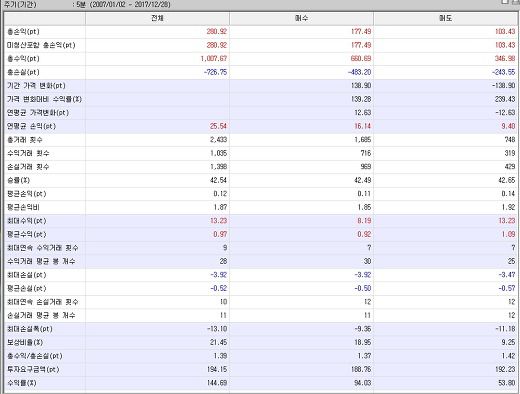Viewport: 520px width, 394px height.
Task: Select the 기간 가격 변화(pt) row label
Action: click(36, 86)
